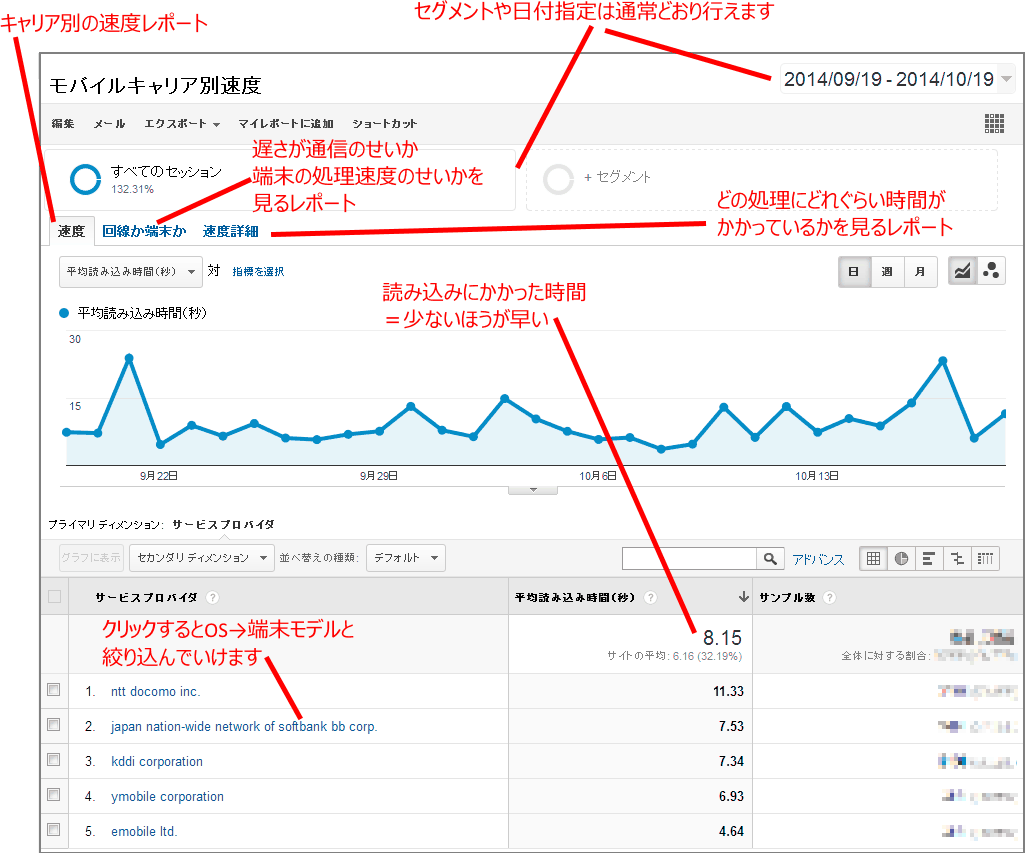Open the セカンダリ ディメンション dropdown

click(201, 558)
